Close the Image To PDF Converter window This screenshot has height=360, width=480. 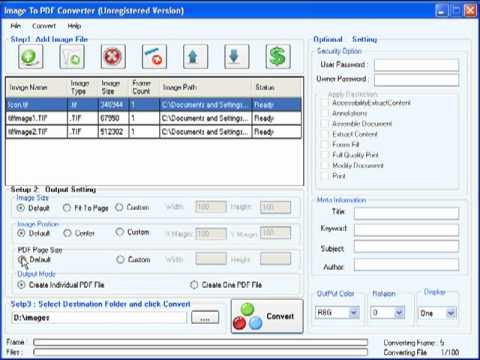tap(470, 11)
